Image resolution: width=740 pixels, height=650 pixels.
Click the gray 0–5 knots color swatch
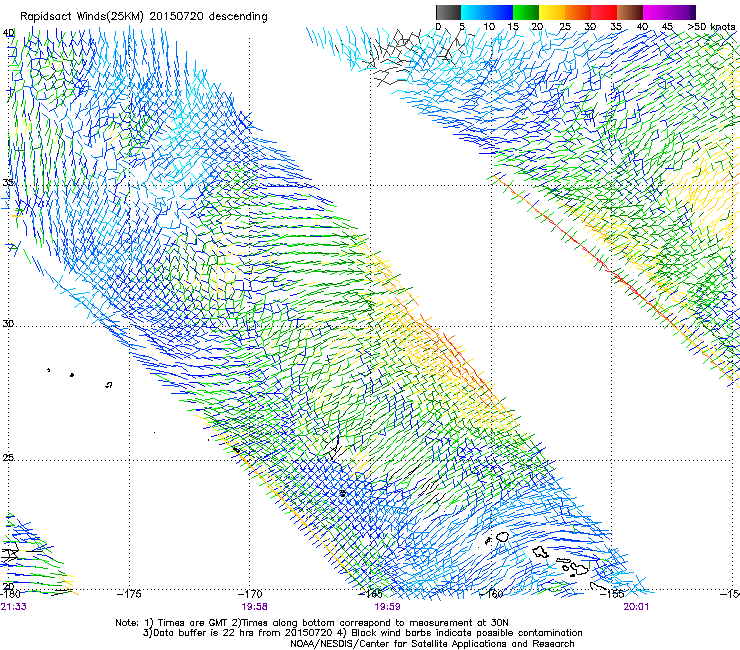[448, 12]
